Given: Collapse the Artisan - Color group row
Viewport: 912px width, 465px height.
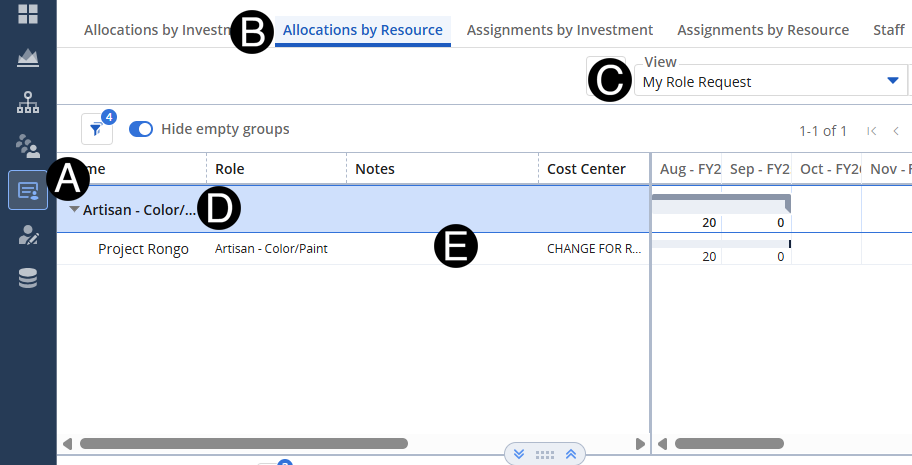Looking at the screenshot, I should click(75, 210).
